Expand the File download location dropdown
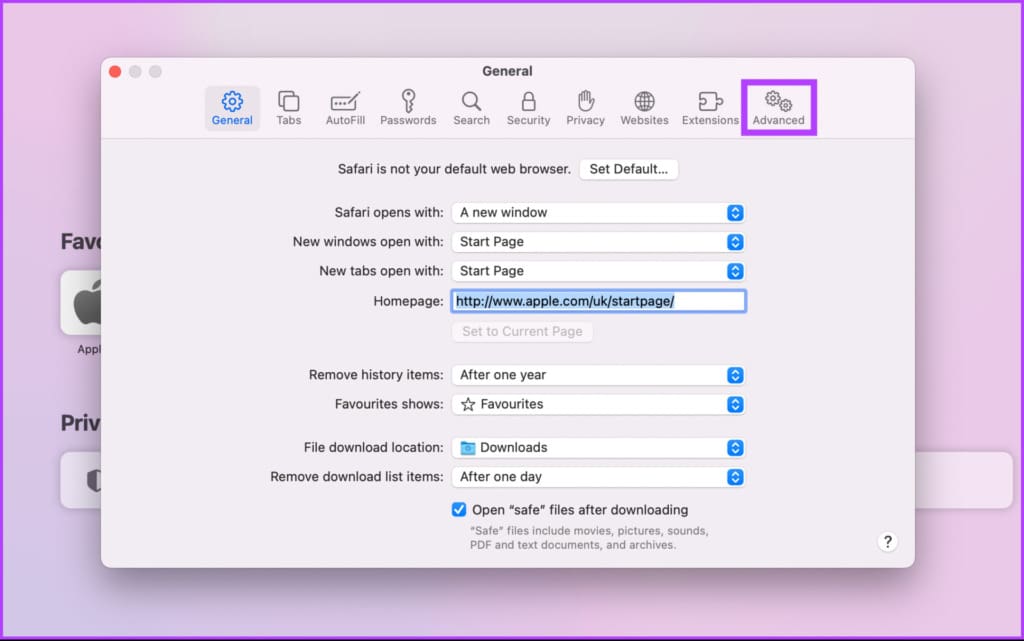Image resolution: width=1024 pixels, height=641 pixels. click(598, 448)
